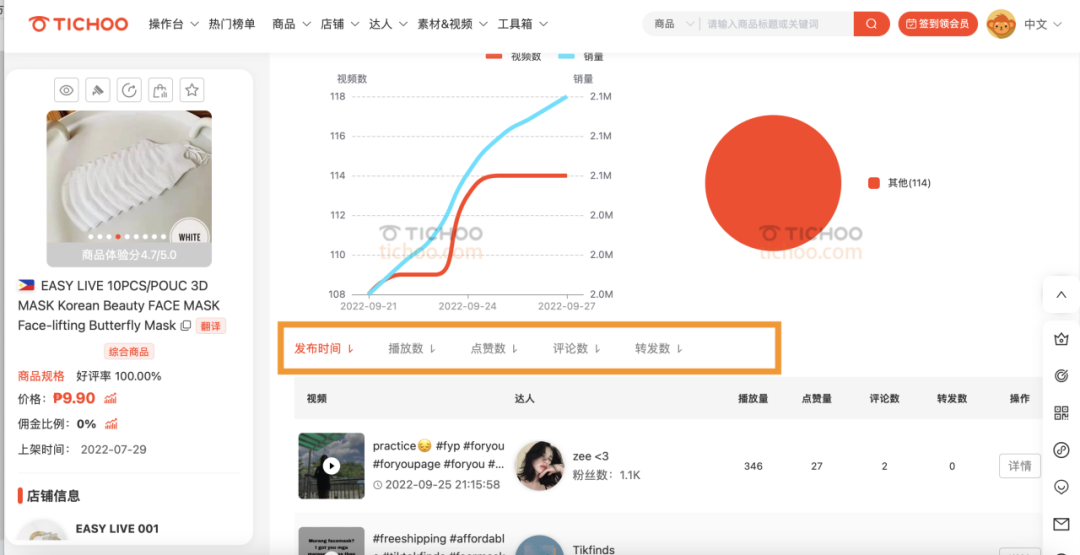The image size is (1080, 555).
Task: Expand the 店铺 navigation menu
Action: pos(340,24)
